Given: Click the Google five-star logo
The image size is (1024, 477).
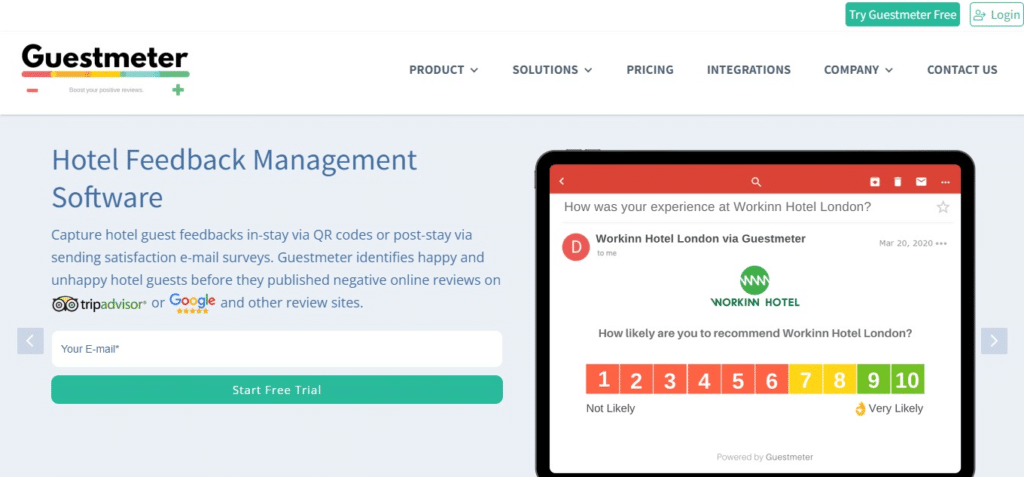Looking at the screenshot, I should [192, 303].
